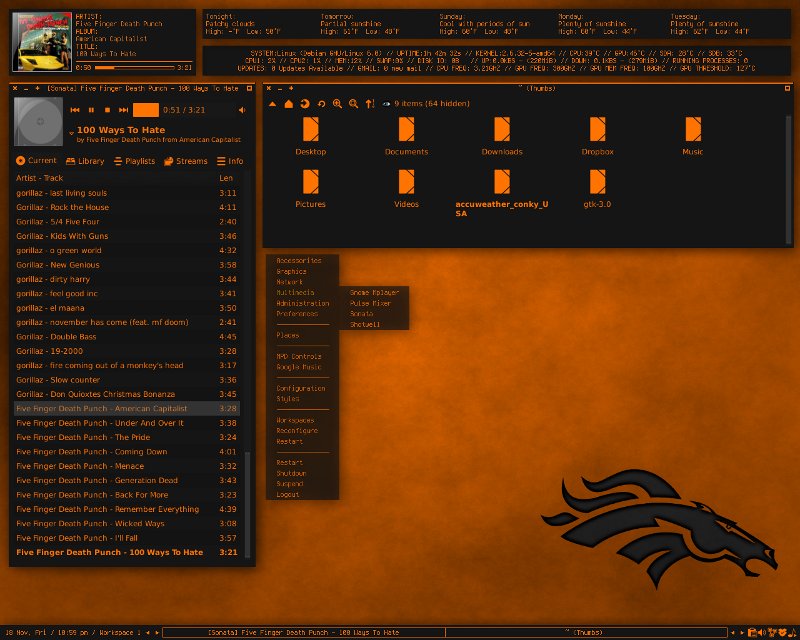Select the Documents folder
Screen dimensions: 800x640
click(407, 136)
